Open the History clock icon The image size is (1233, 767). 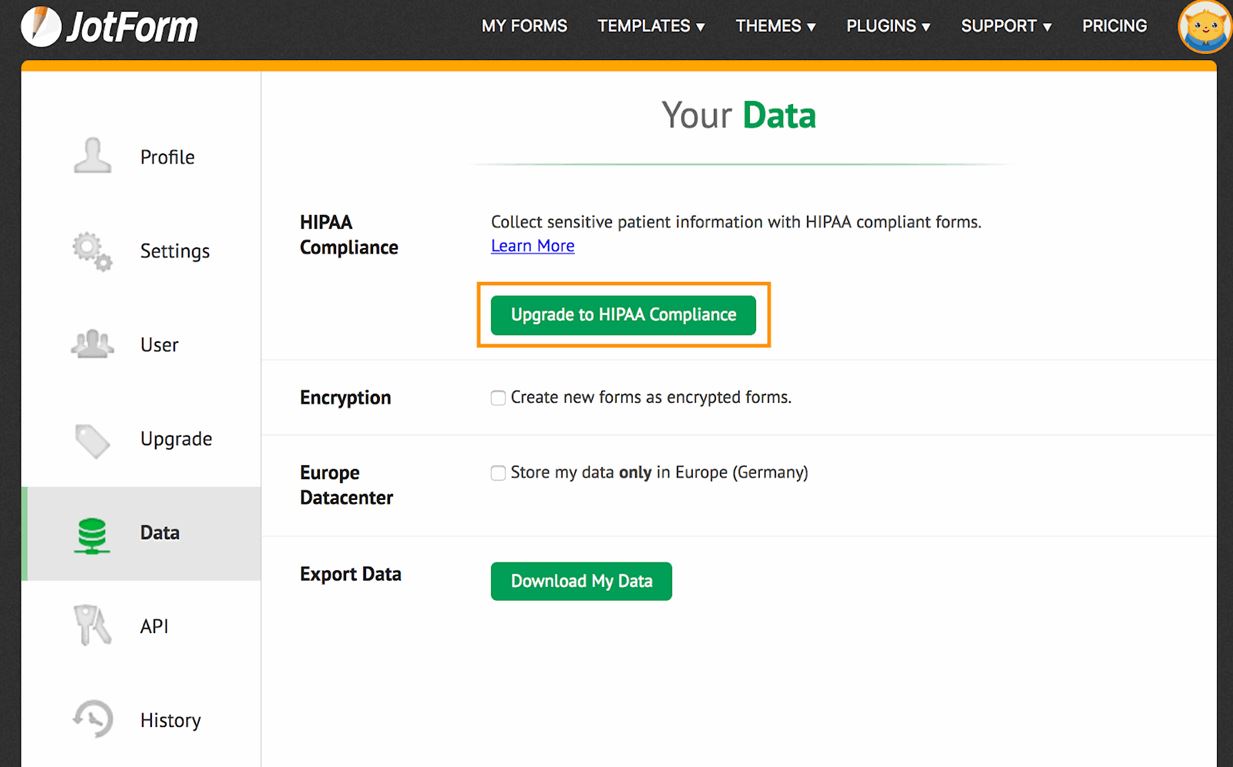pyautogui.click(x=93, y=720)
